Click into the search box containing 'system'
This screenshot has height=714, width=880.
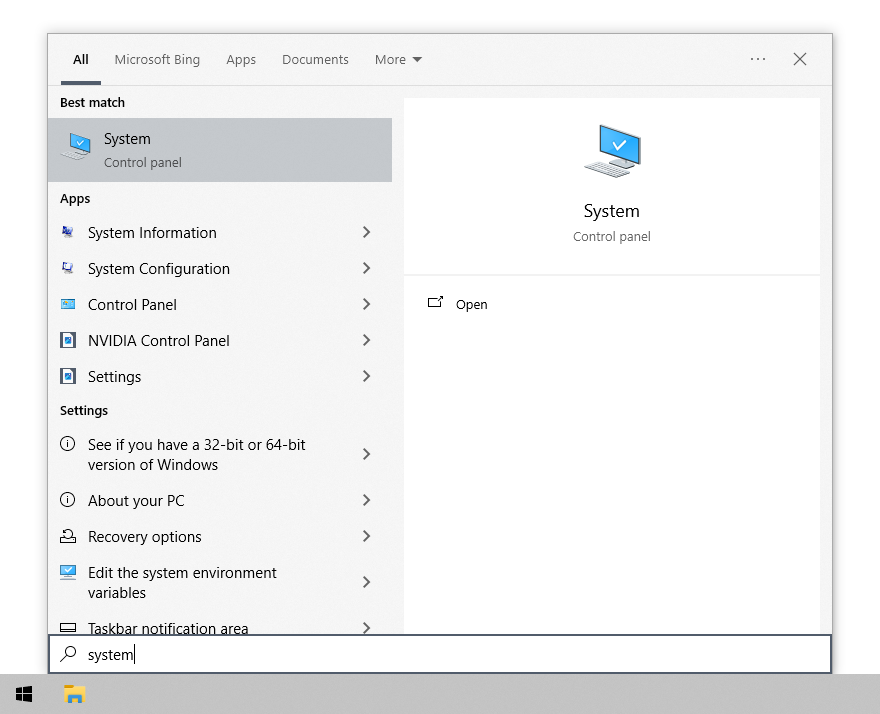click(440, 654)
